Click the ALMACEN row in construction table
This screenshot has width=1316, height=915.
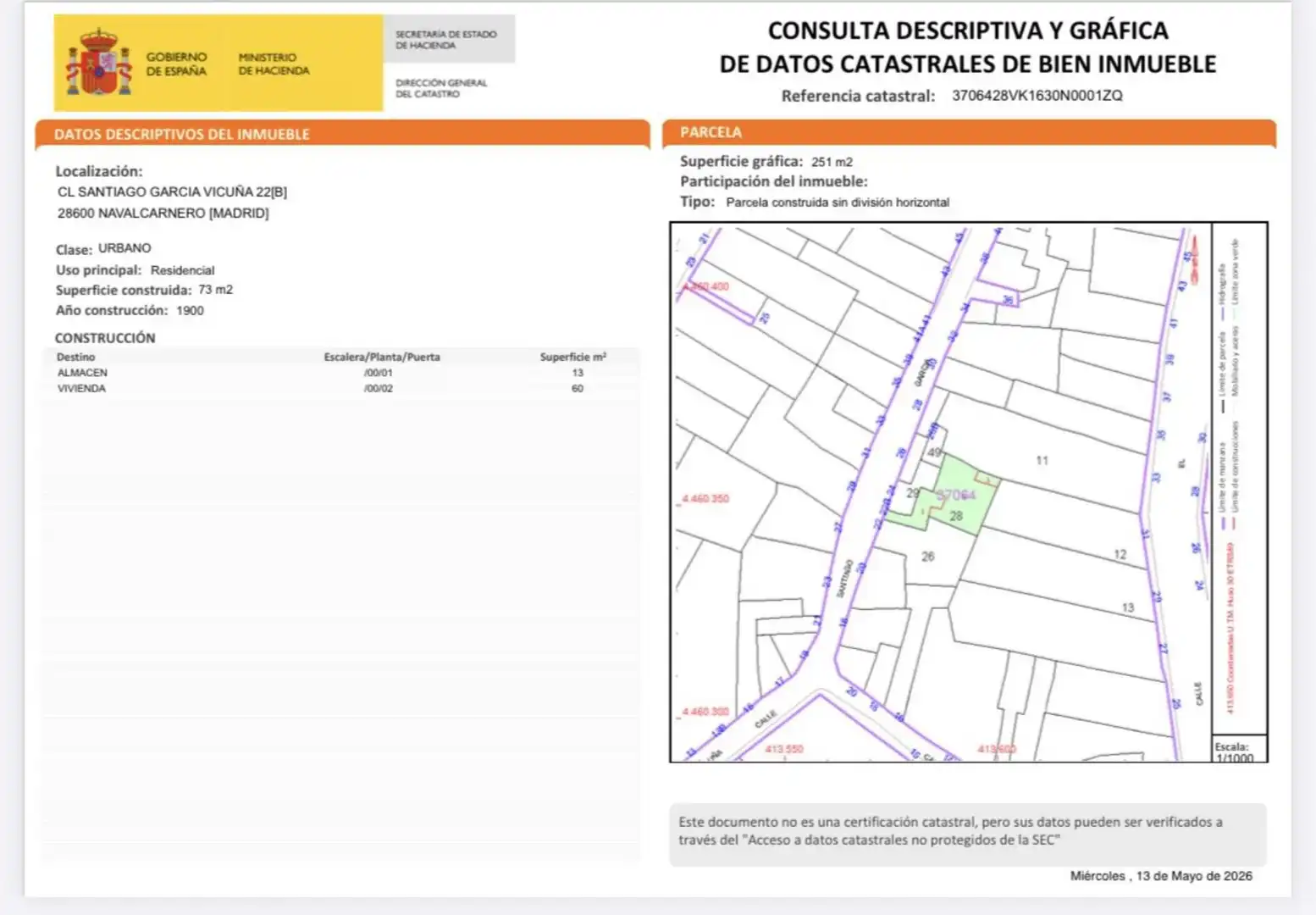pos(340,373)
